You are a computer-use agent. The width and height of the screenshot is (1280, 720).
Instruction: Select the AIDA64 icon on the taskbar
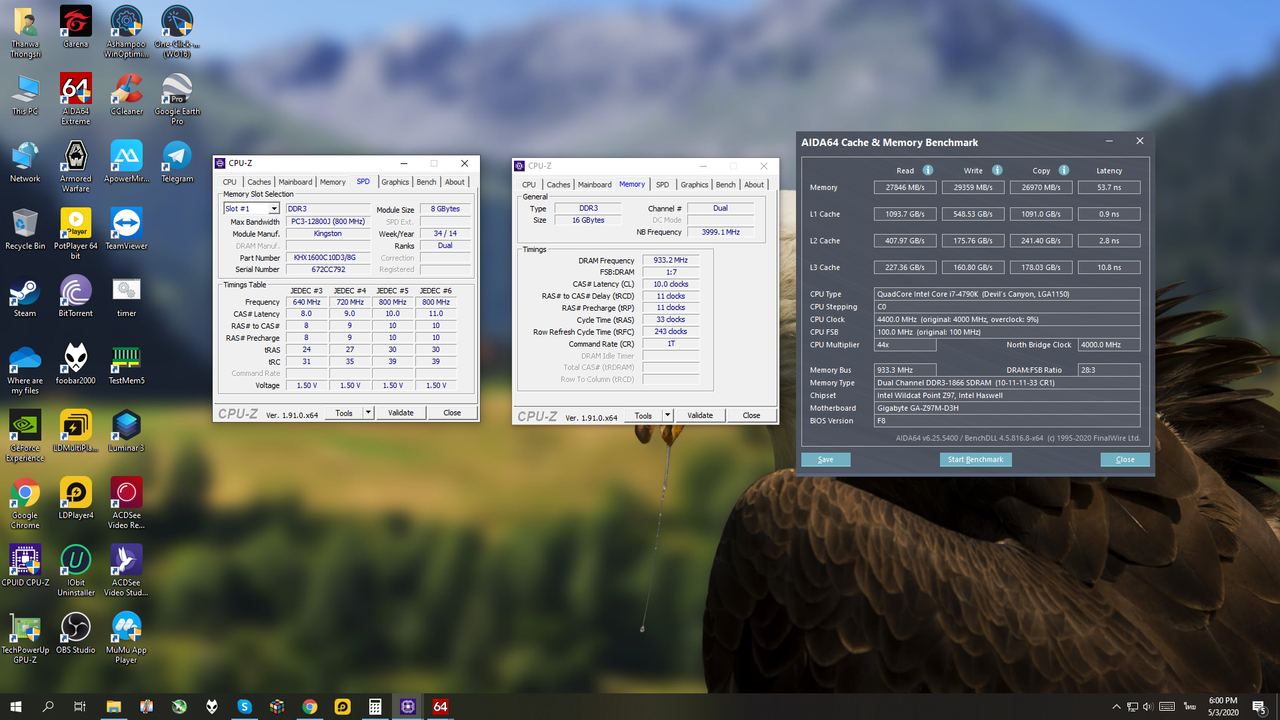pos(439,706)
